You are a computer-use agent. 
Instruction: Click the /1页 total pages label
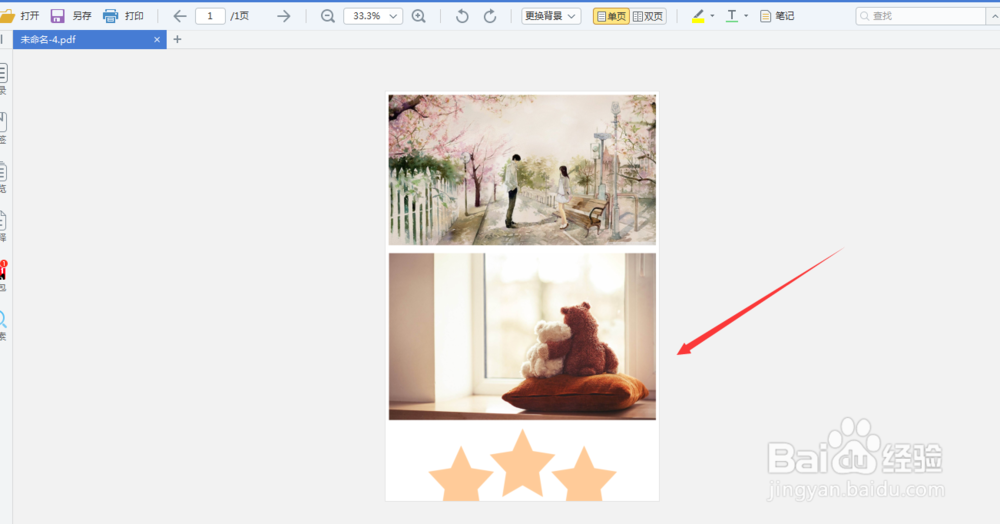coord(239,16)
